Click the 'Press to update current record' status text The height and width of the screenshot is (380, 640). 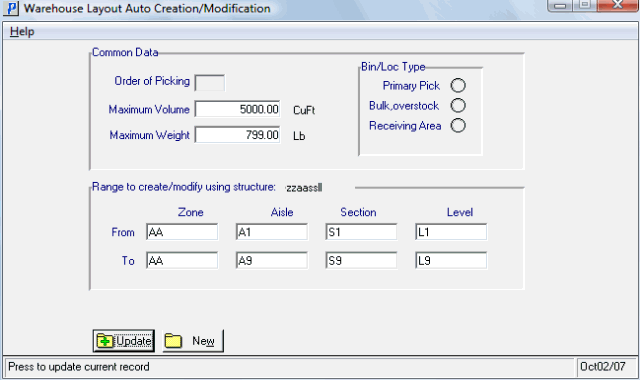(79, 367)
